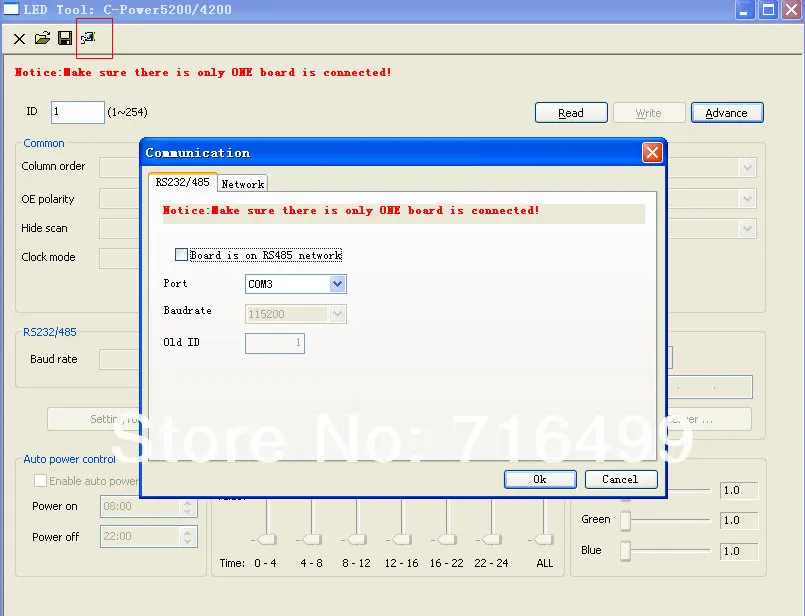This screenshot has width=805, height=616.
Task: Open communication settings toolbar icon
Action: [88, 37]
